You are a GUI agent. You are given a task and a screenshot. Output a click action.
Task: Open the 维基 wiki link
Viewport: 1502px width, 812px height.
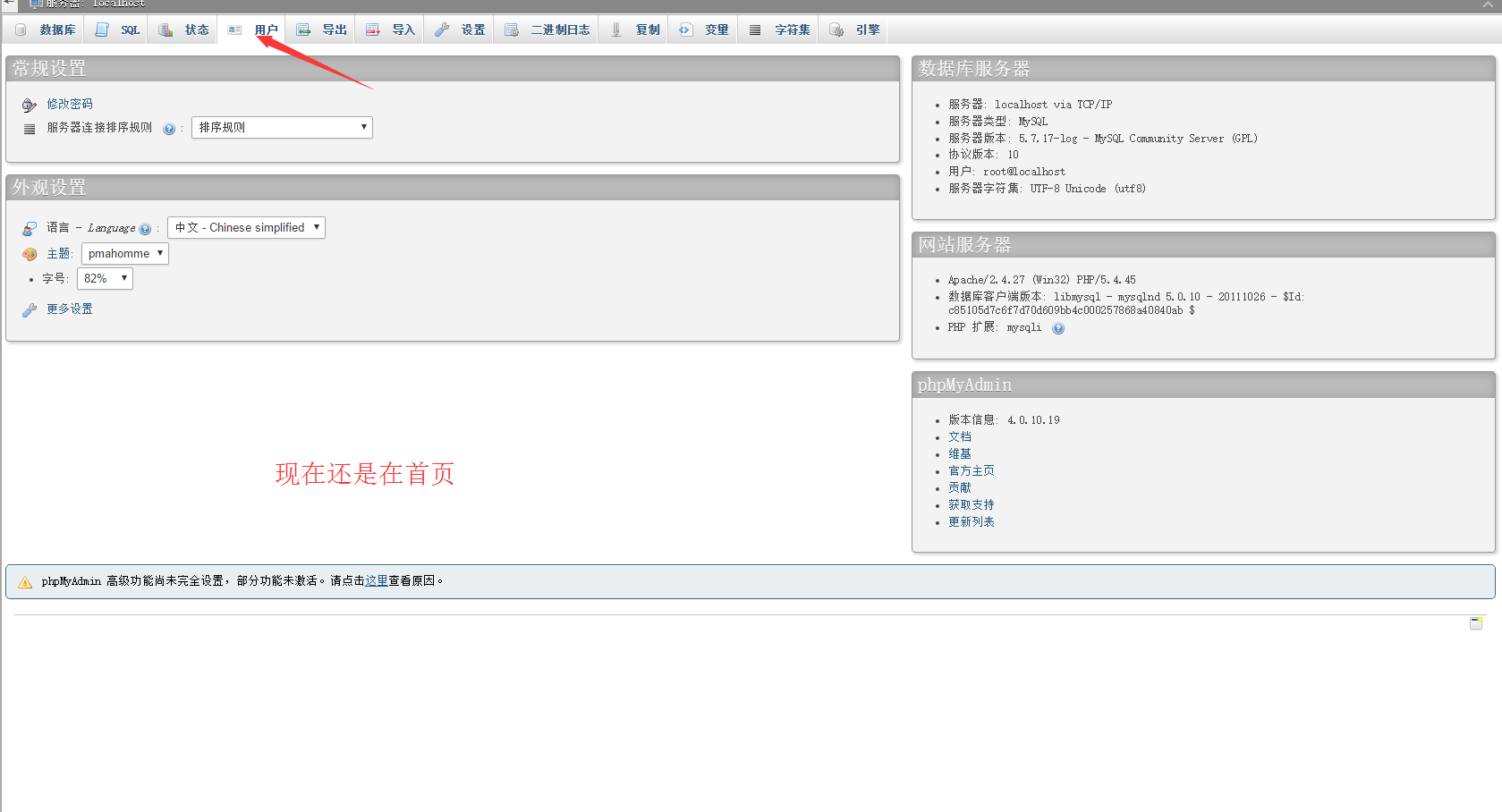click(x=960, y=454)
